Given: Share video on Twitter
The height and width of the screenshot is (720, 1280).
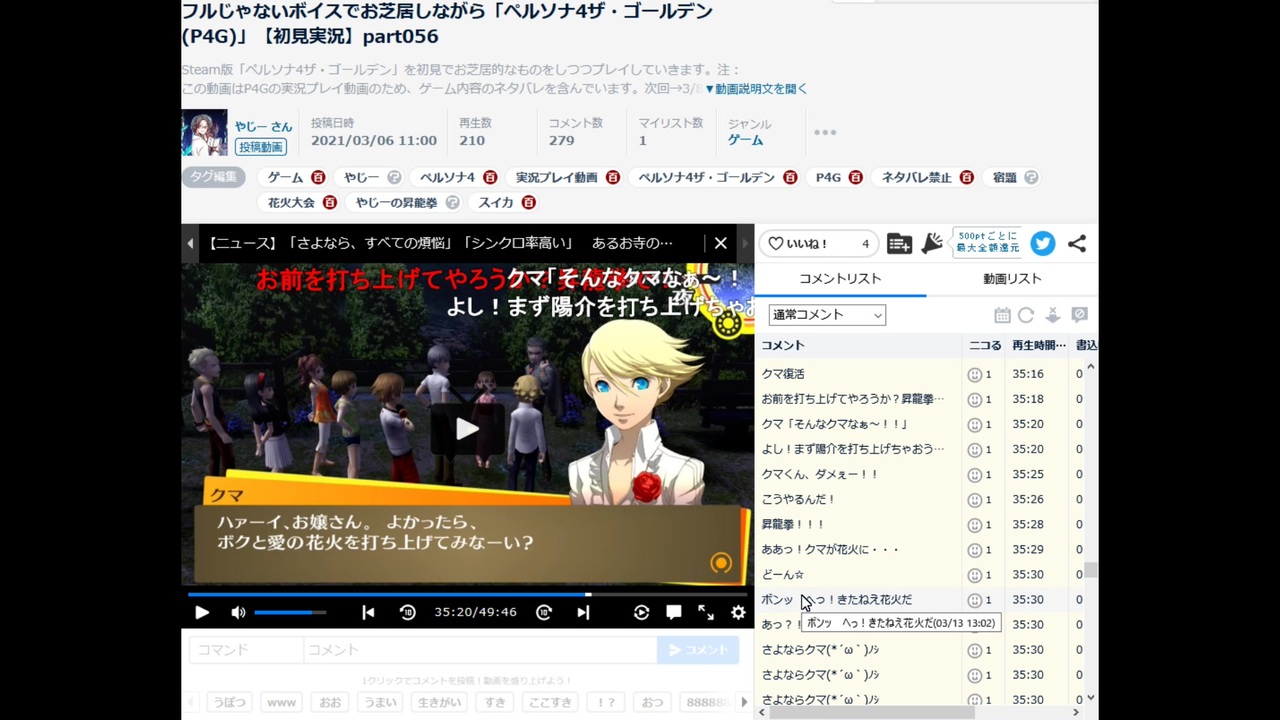Looking at the screenshot, I should (x=1043, y=243).
